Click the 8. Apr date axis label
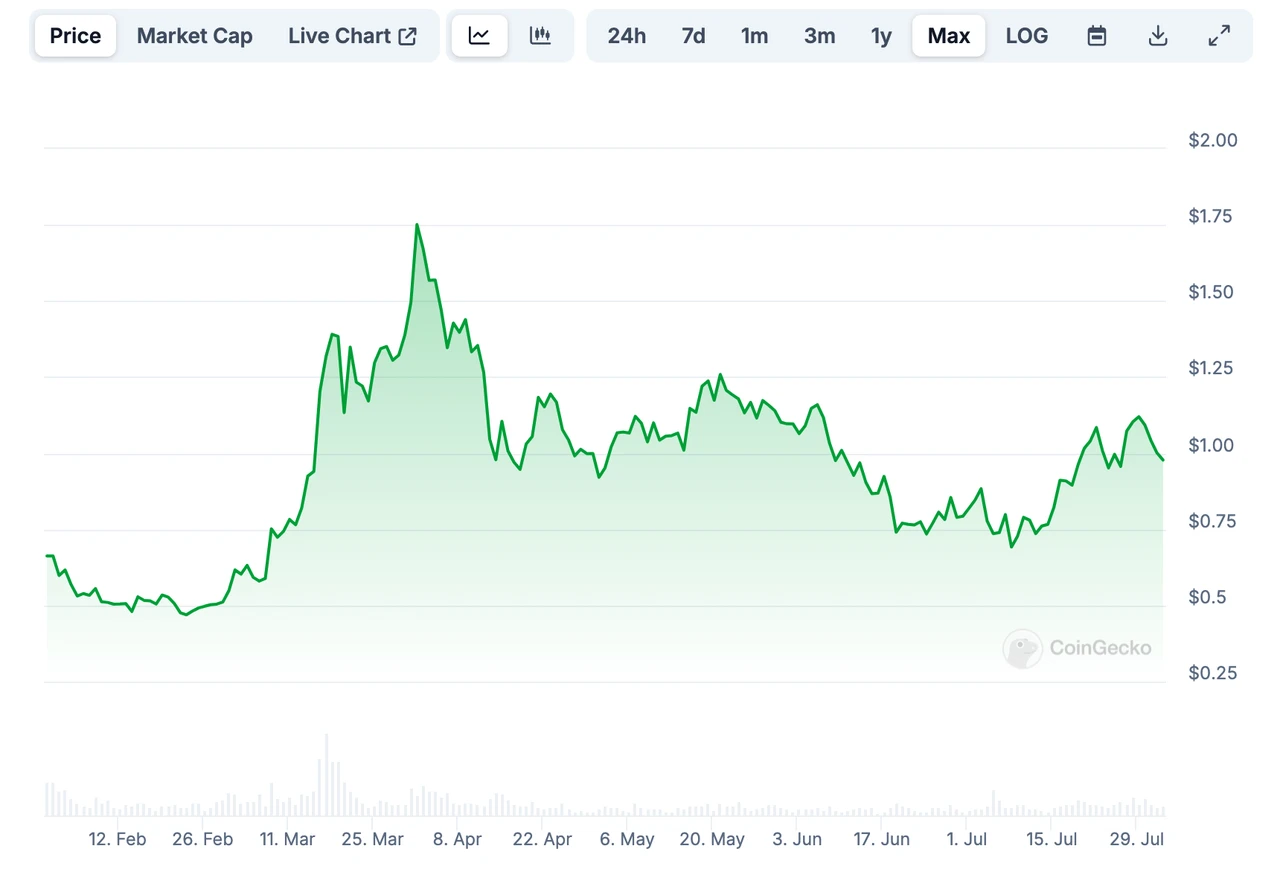 pos(457,839)
